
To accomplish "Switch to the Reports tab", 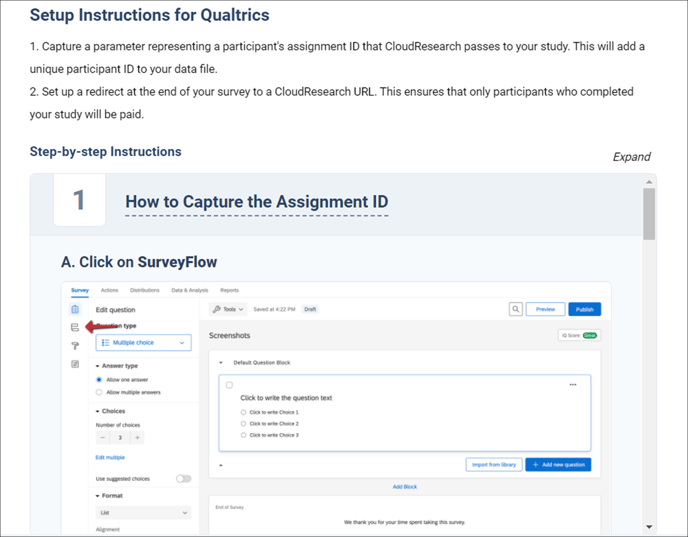I will pyautogui.click(x=229, y=290).
